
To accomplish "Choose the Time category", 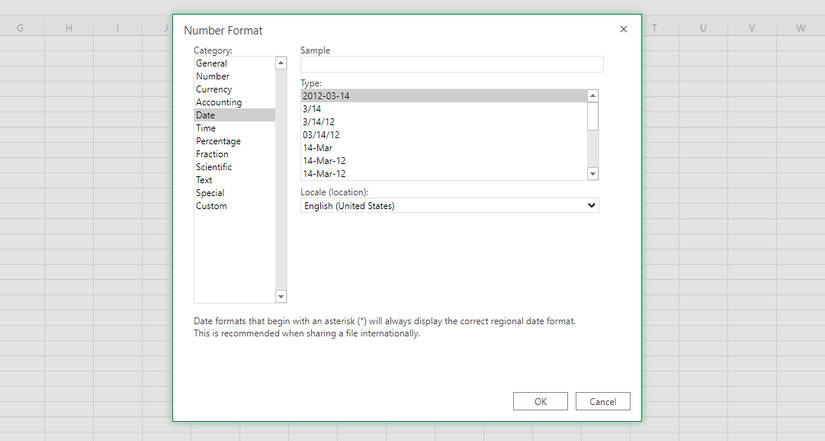I will tap(206, 128).
